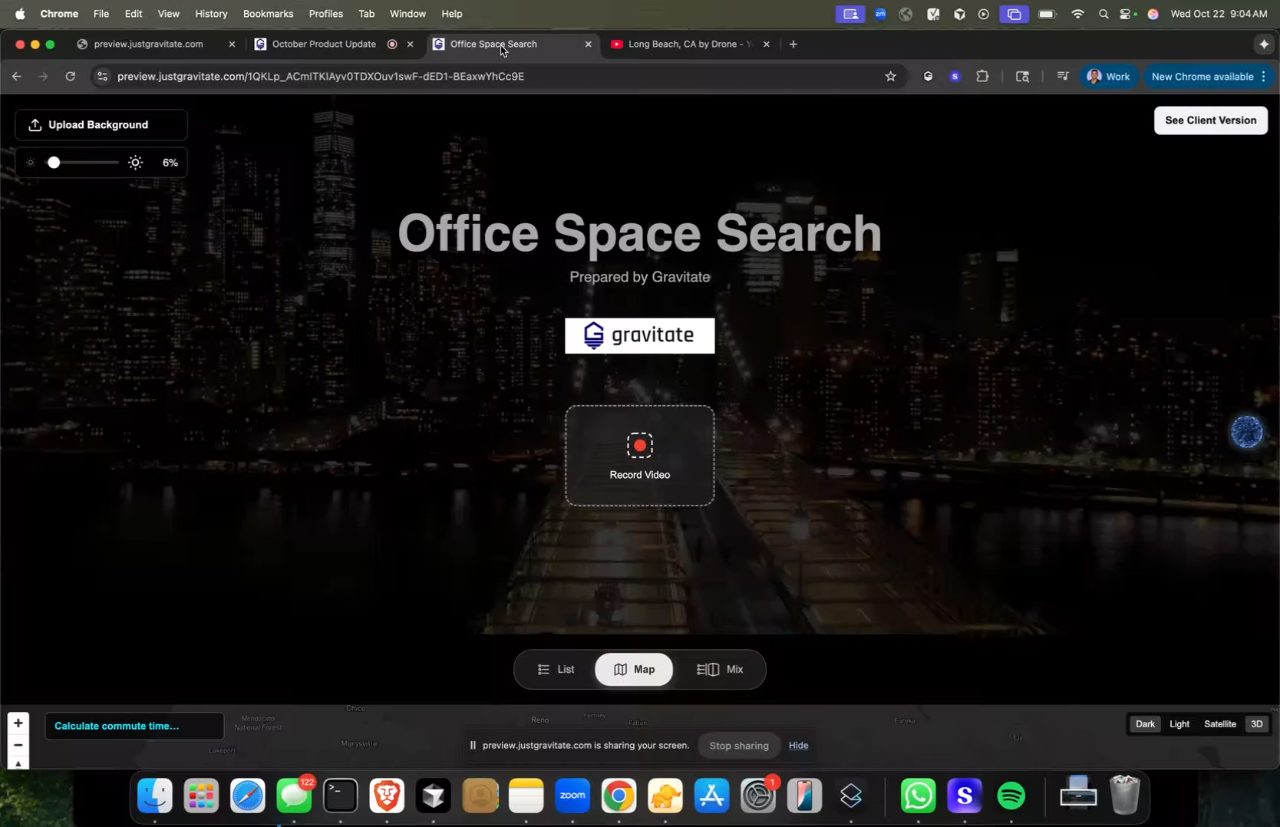Image resolution: width=1280 pixels, height=827 pixels.
Task: Click the glowing blue globe icon
Action: [1246, 432]
